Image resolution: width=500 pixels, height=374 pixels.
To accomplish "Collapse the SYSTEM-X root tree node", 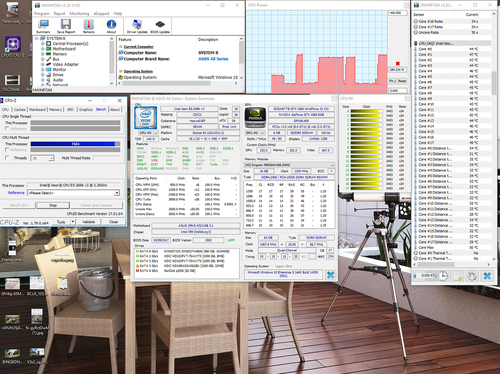I will pyautogui.click(x=37, y=38).
